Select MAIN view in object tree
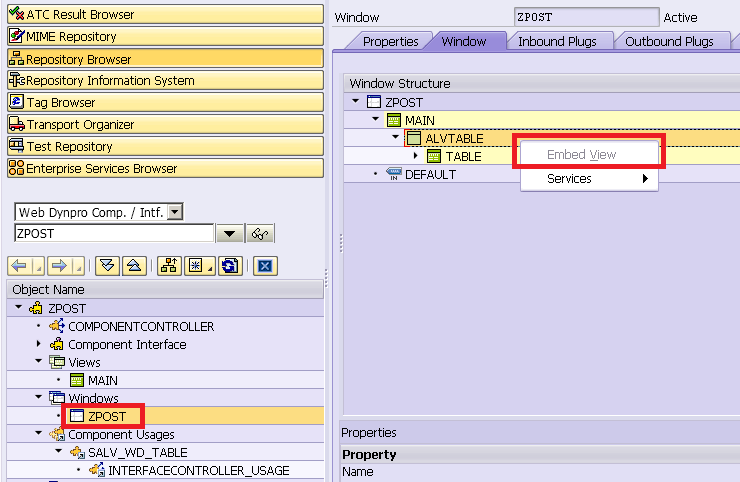 [x=102, y=380]
